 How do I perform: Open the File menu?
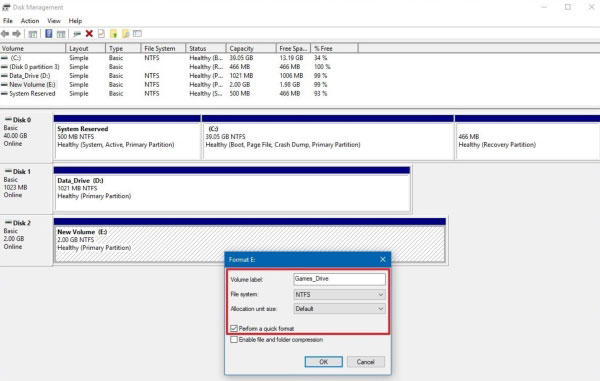tap(8, 21)
